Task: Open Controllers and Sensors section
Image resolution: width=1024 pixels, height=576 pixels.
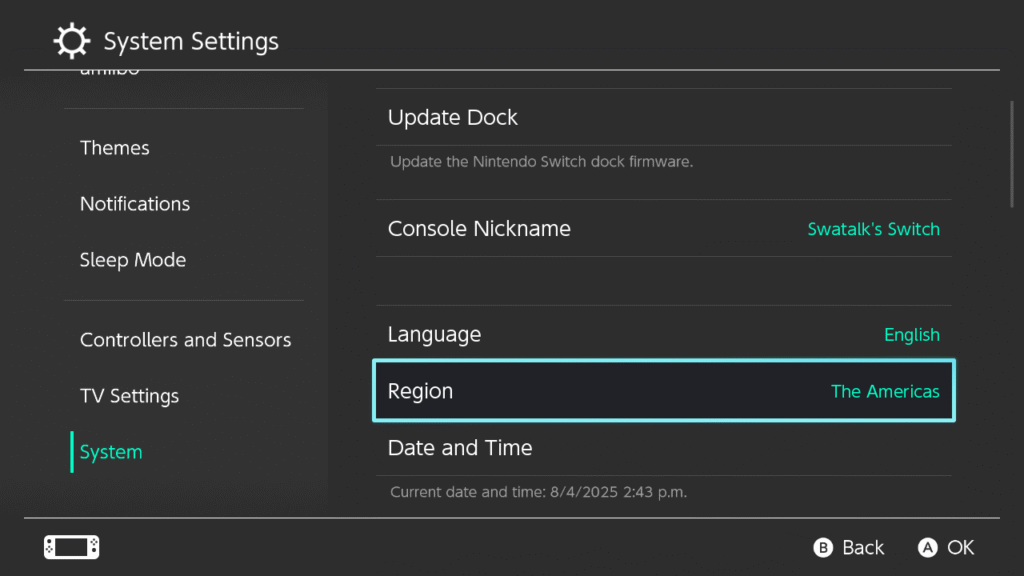Action: pyautogui.click(x=185, y=340)
